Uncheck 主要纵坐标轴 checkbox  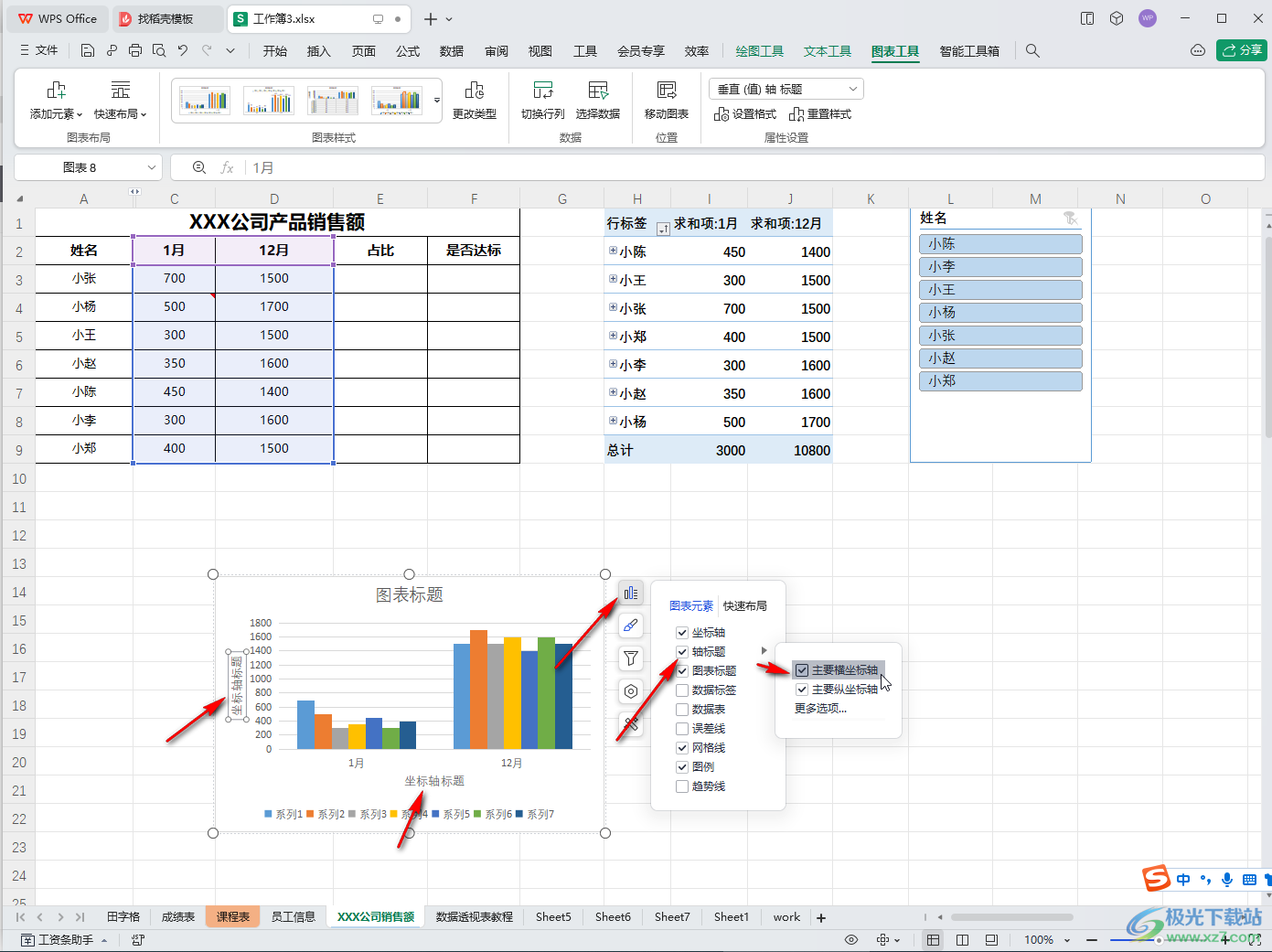click(802, 690)
